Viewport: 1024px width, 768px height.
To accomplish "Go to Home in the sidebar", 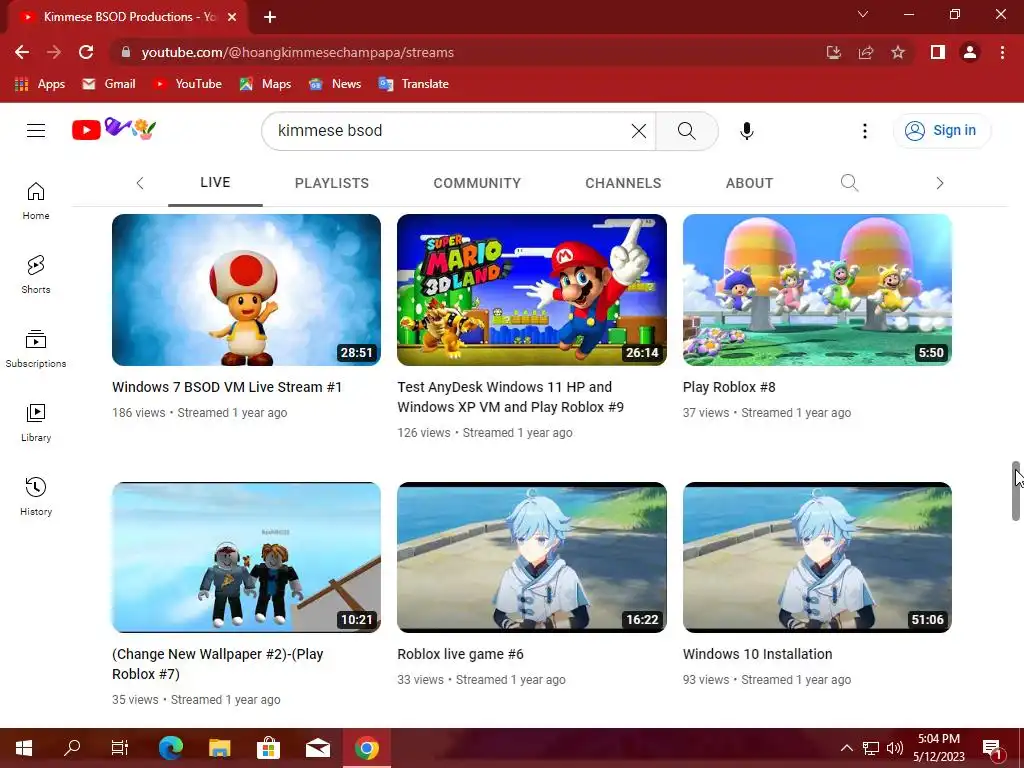I will pyautogui.click(x=36, y=200).
